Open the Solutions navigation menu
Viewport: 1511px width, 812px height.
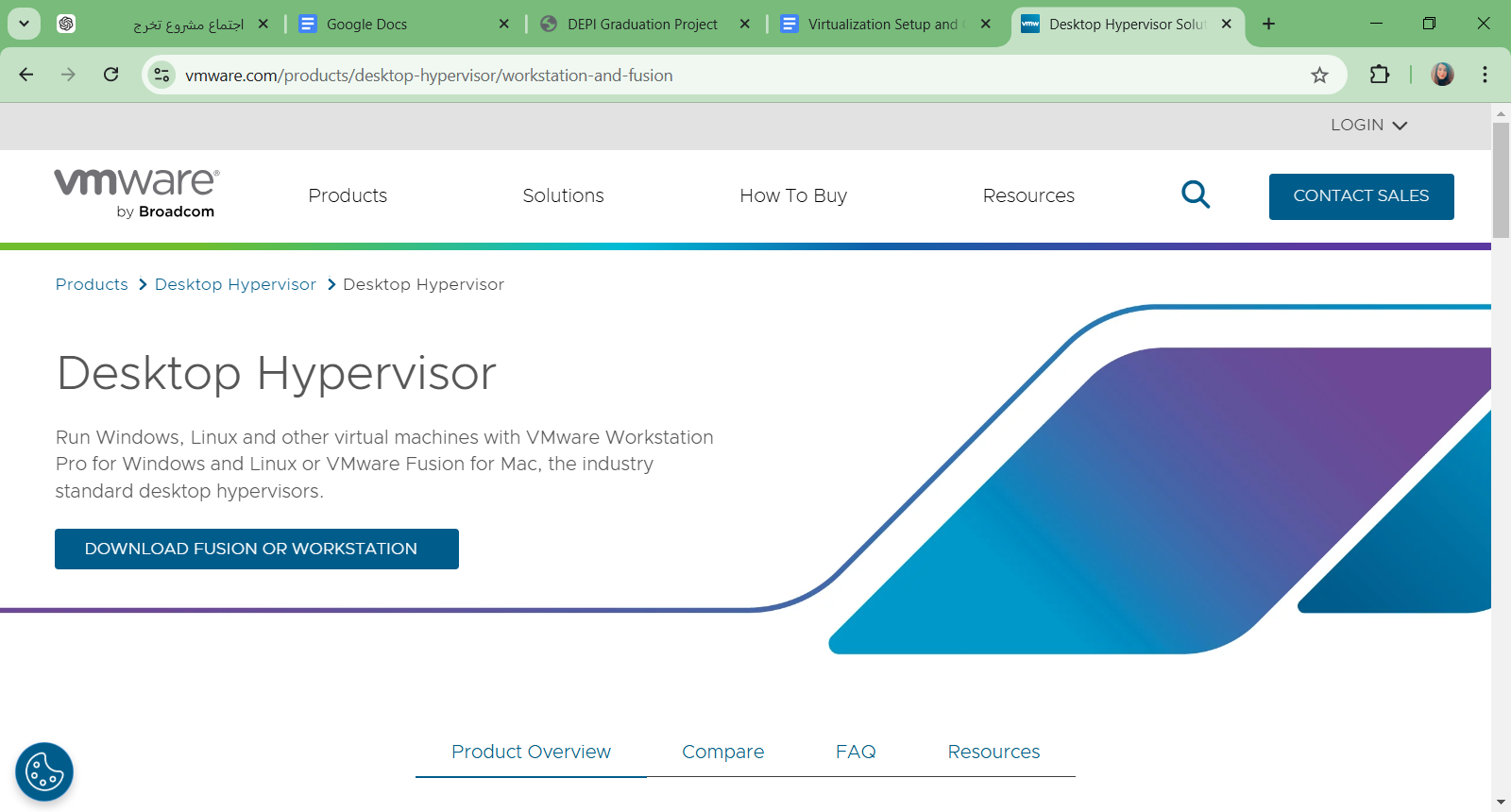pyautogui.click(x=563, y=195)
